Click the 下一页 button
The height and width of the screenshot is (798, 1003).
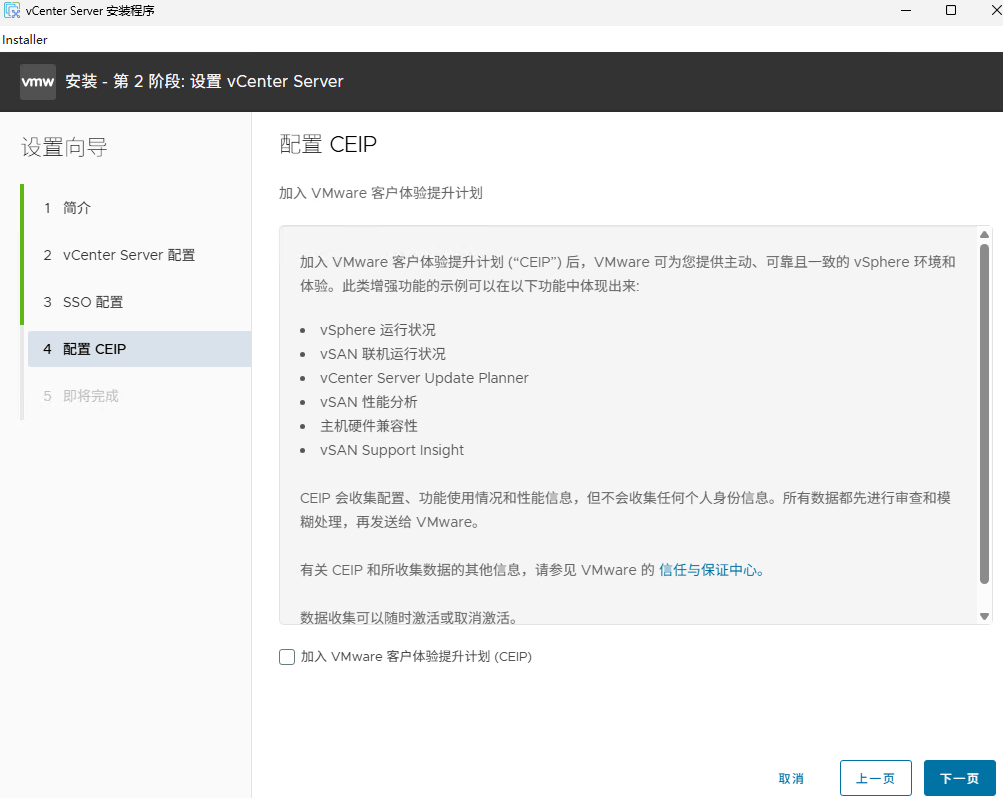coord(958,777)
